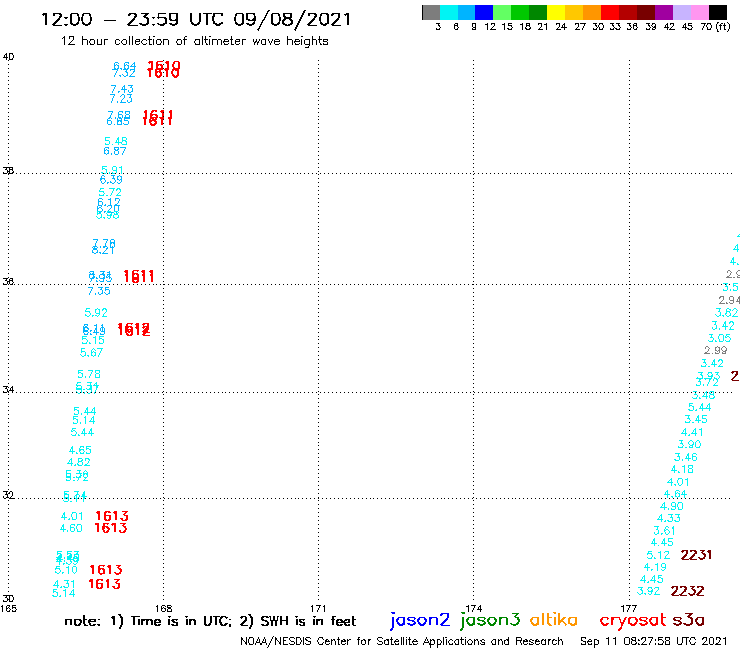The height and width of the screenshot is (650, 740).
Task: Click the time label 2232
Action: [687, 591]
